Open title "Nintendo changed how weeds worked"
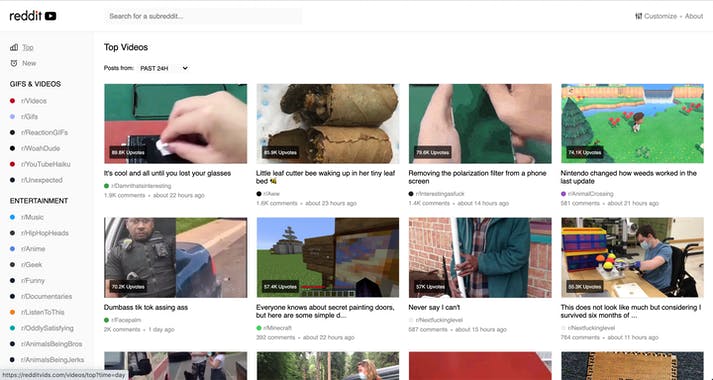The image size is (713, 380). click(629, 177)
